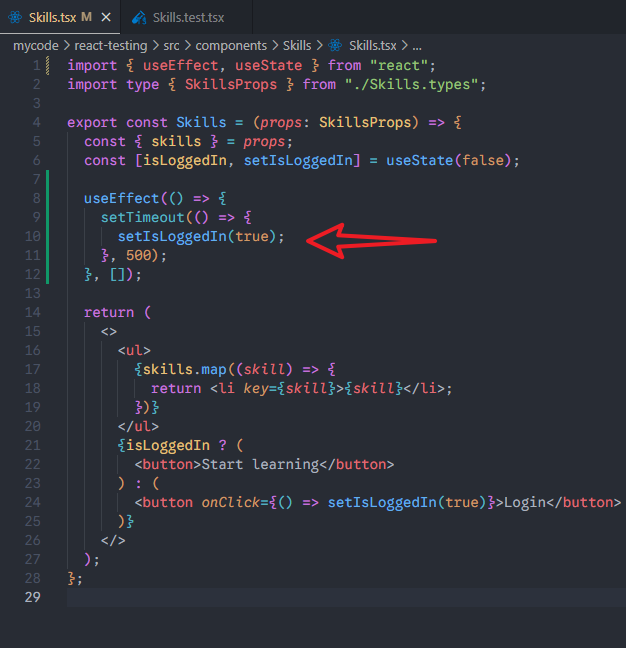Open the Skills folder breadcrumb
Image resolution: width=626 pixels, height=648 pixels.
tap(296, 45)
